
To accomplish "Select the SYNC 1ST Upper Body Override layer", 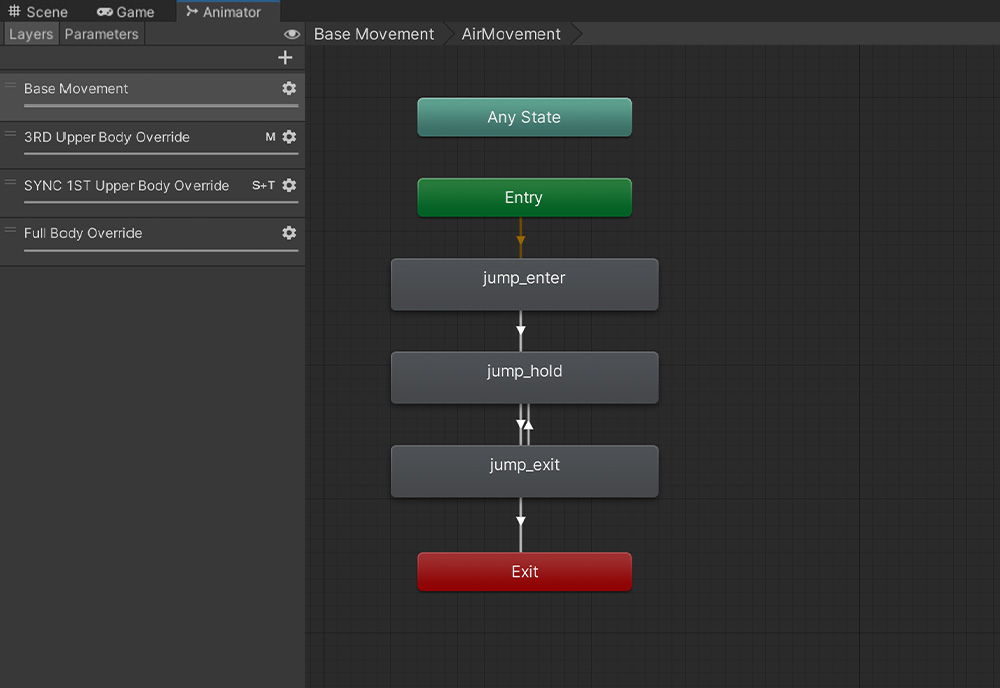I will 152,194.
